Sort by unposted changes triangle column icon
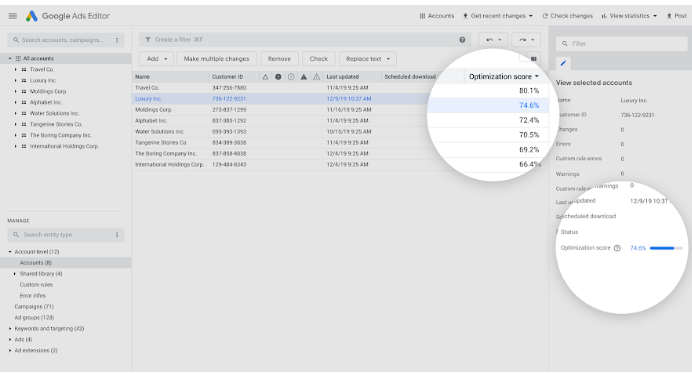This screenshot has width=692, height=373. click(x=265, y=77)
